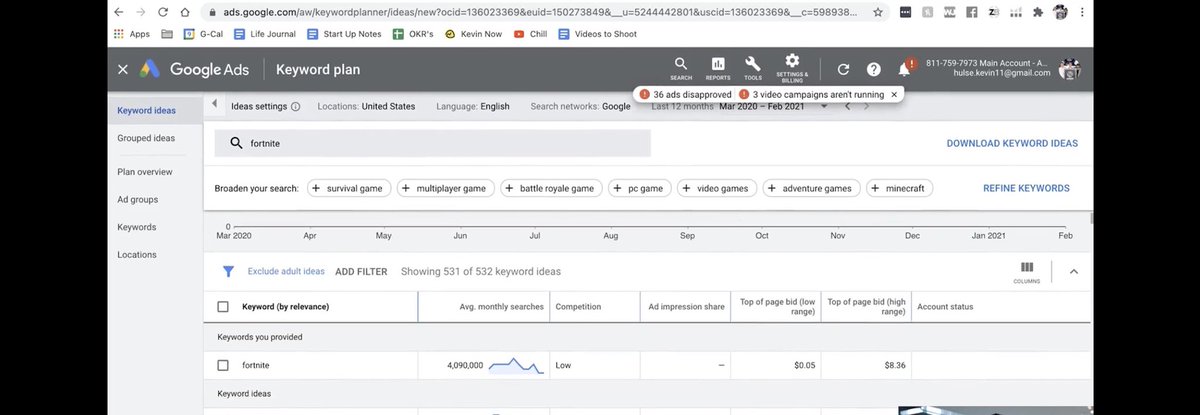The width and height of the screenshot is (1200, 415).
Task: Open the Reports menu icon
Action: point(717,67)
